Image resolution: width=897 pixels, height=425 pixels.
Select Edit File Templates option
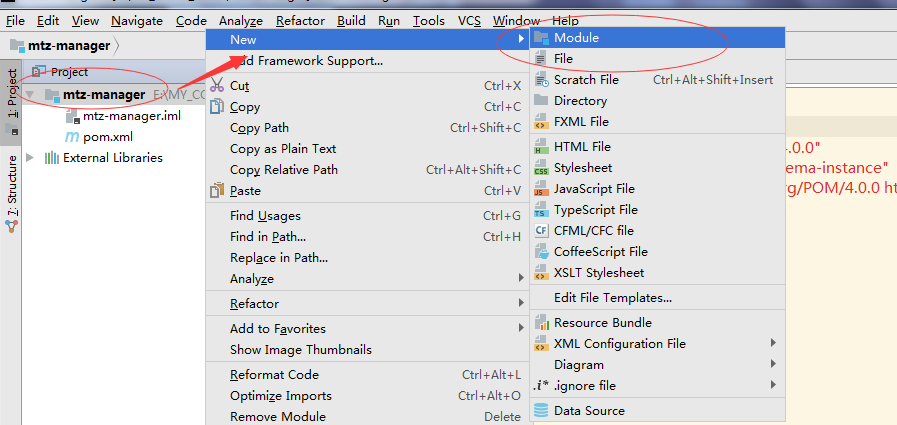point(612,297)
